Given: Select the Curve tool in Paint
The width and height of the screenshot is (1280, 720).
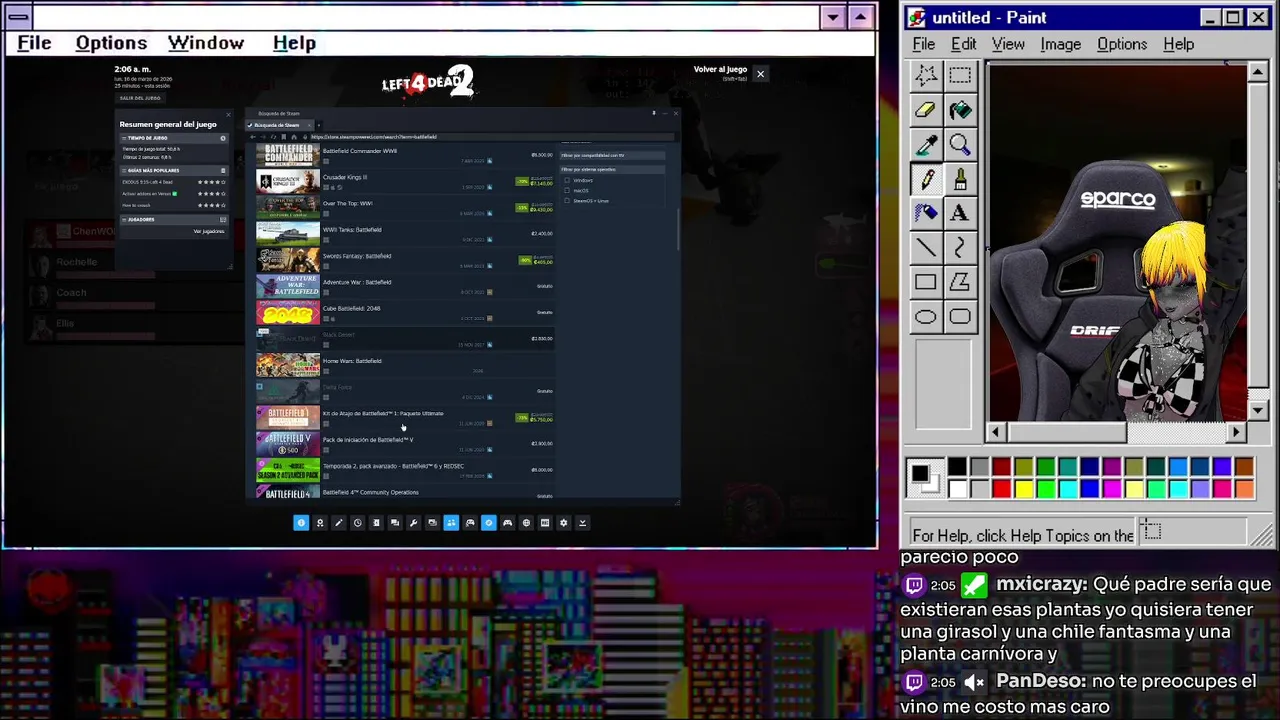Looking at the screenshot, I should click(x=960, y=248).
